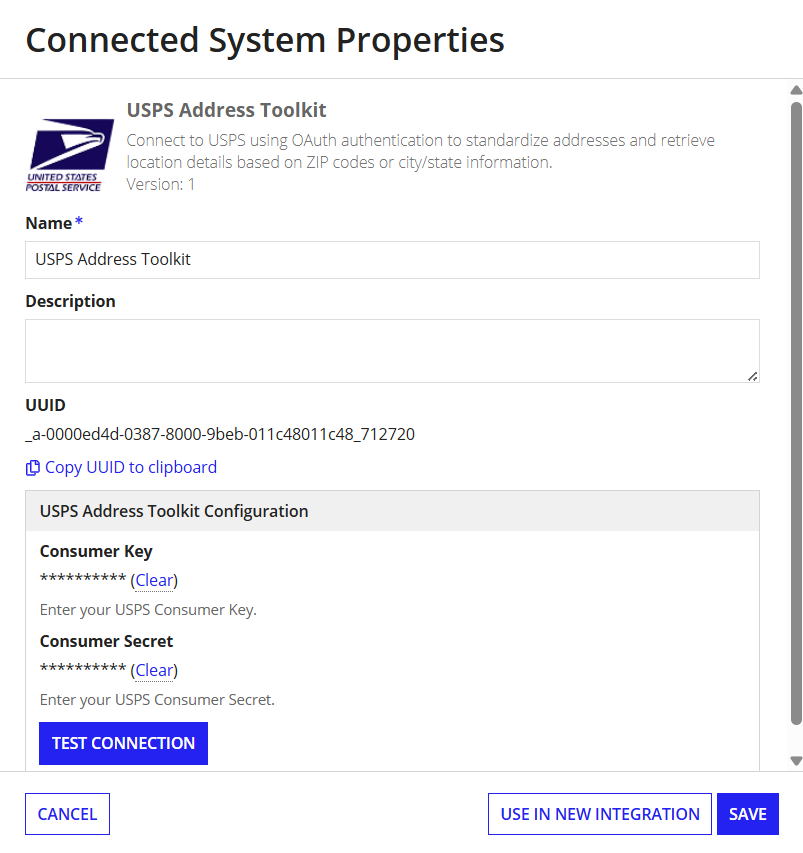This screenshot has width=803, height=853.
Task: Click the Description box resize handle
Action: coord(752,376)
